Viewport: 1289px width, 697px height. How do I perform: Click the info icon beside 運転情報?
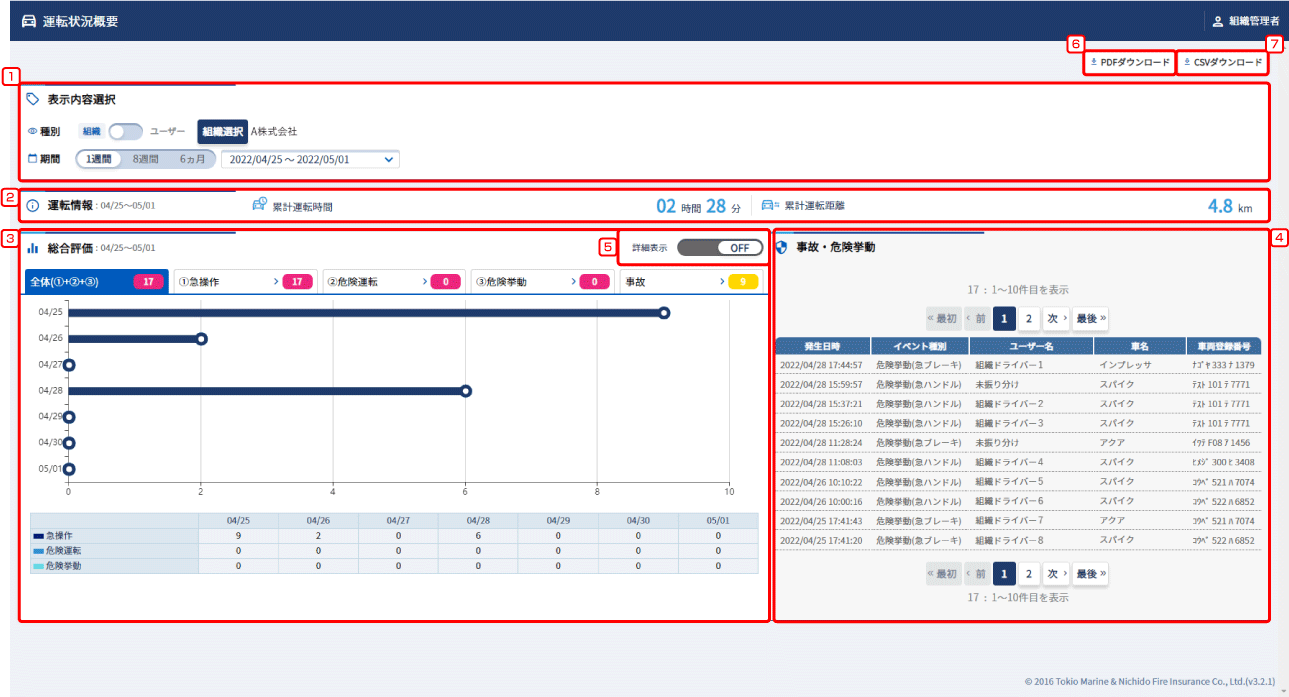pos(33,206)
